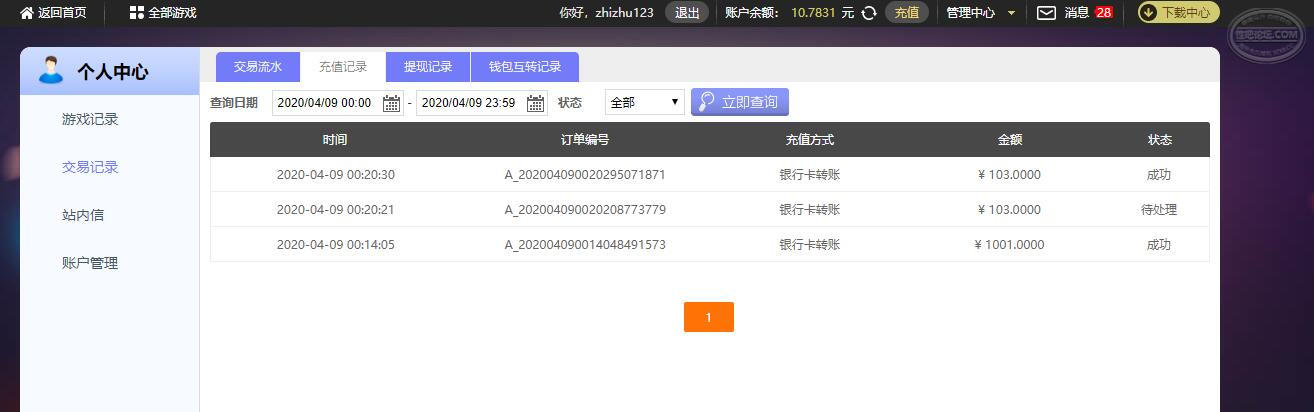Open 账户管理 in the sidebar

(90, 263)
